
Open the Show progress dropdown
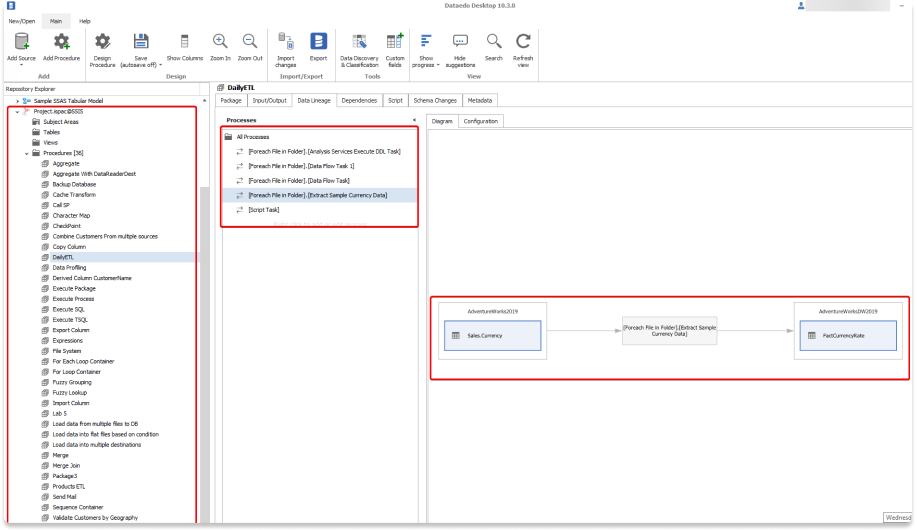(427, 64)
